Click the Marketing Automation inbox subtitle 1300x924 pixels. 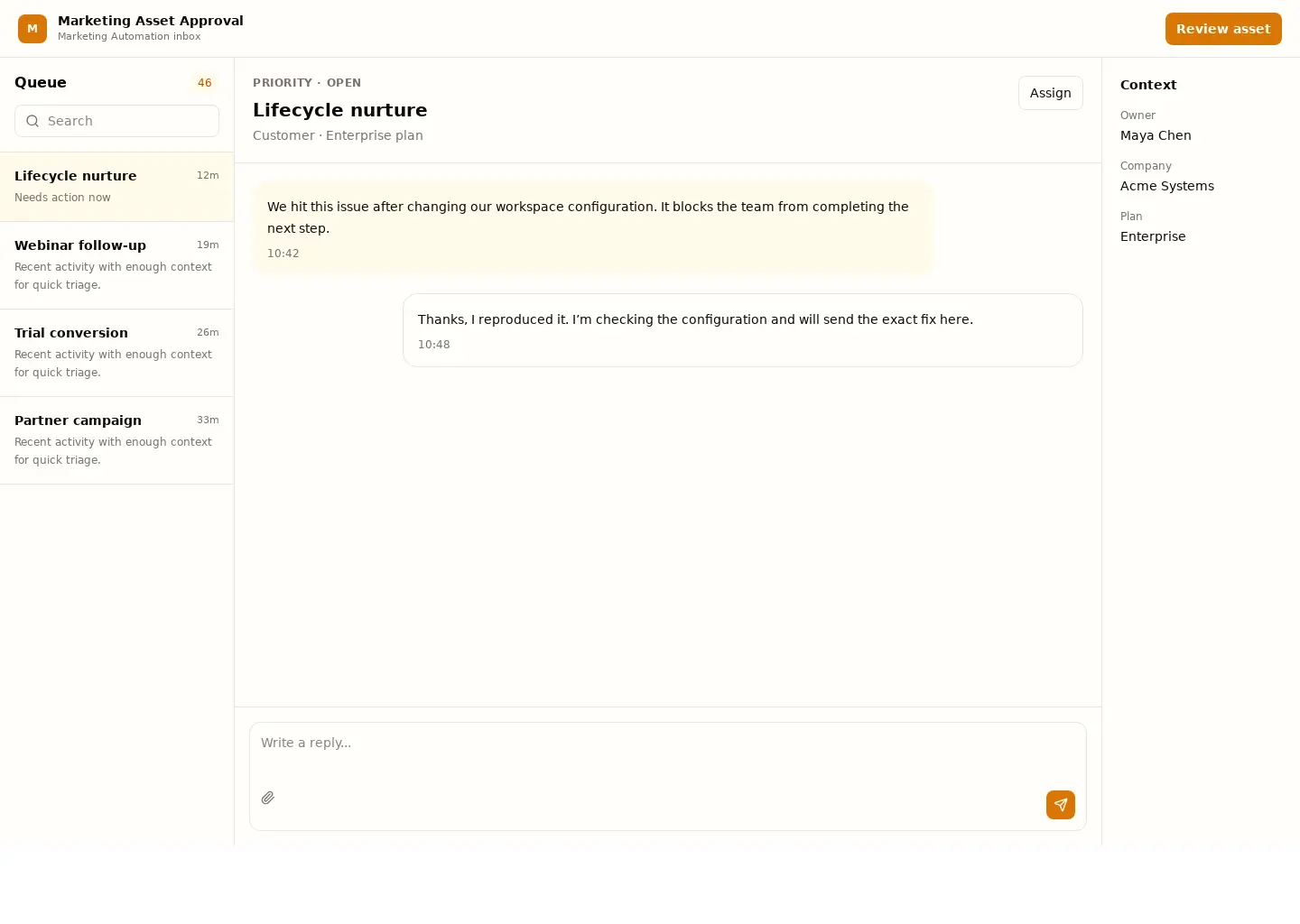(129, 37)
